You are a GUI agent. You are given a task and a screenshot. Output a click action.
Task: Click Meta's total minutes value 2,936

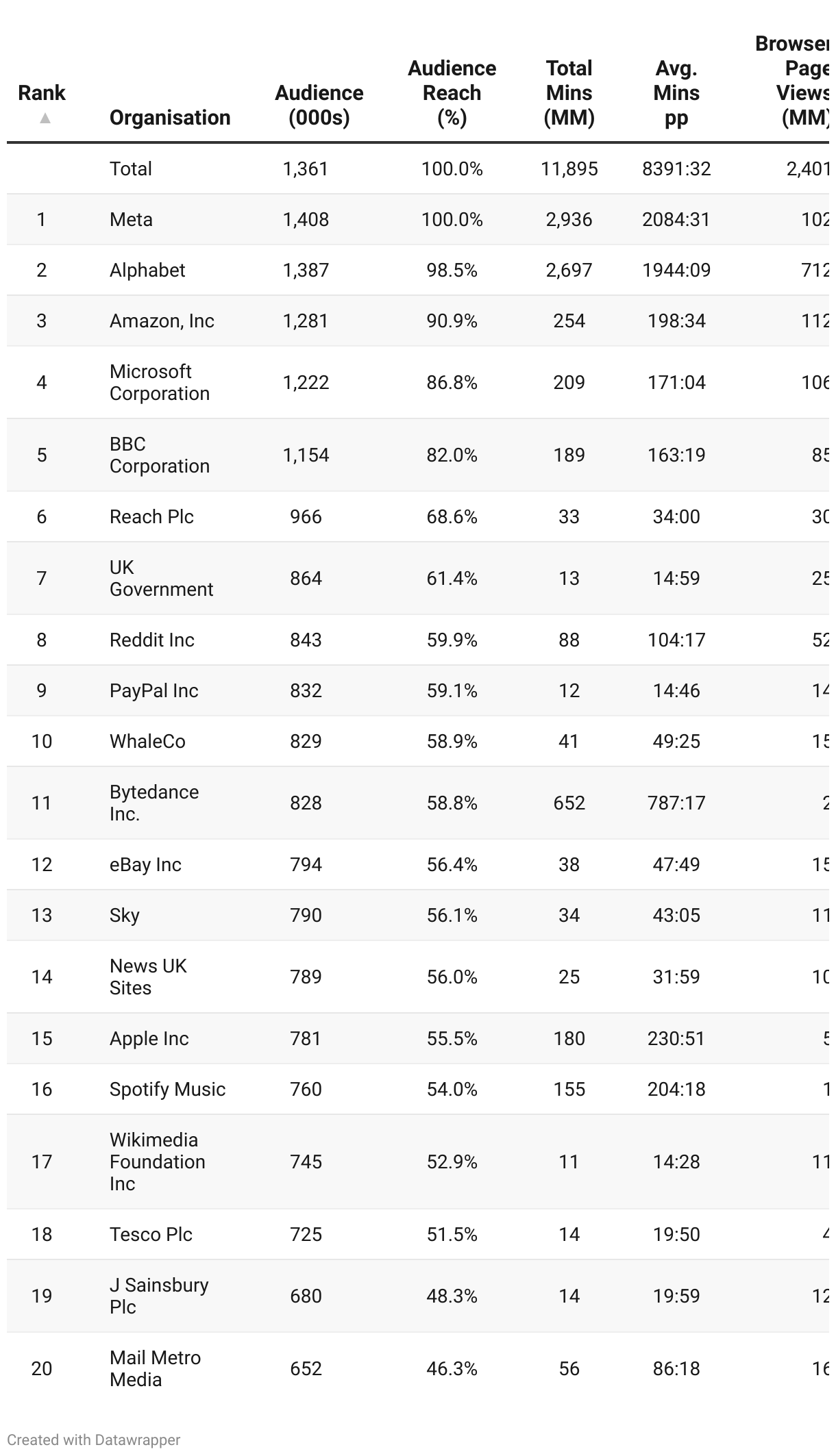pyautogui.click(x=569, y=220)
